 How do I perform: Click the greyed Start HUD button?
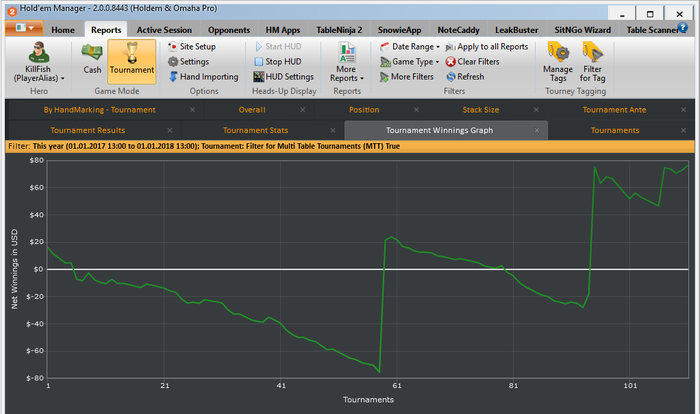coord(278,46)
